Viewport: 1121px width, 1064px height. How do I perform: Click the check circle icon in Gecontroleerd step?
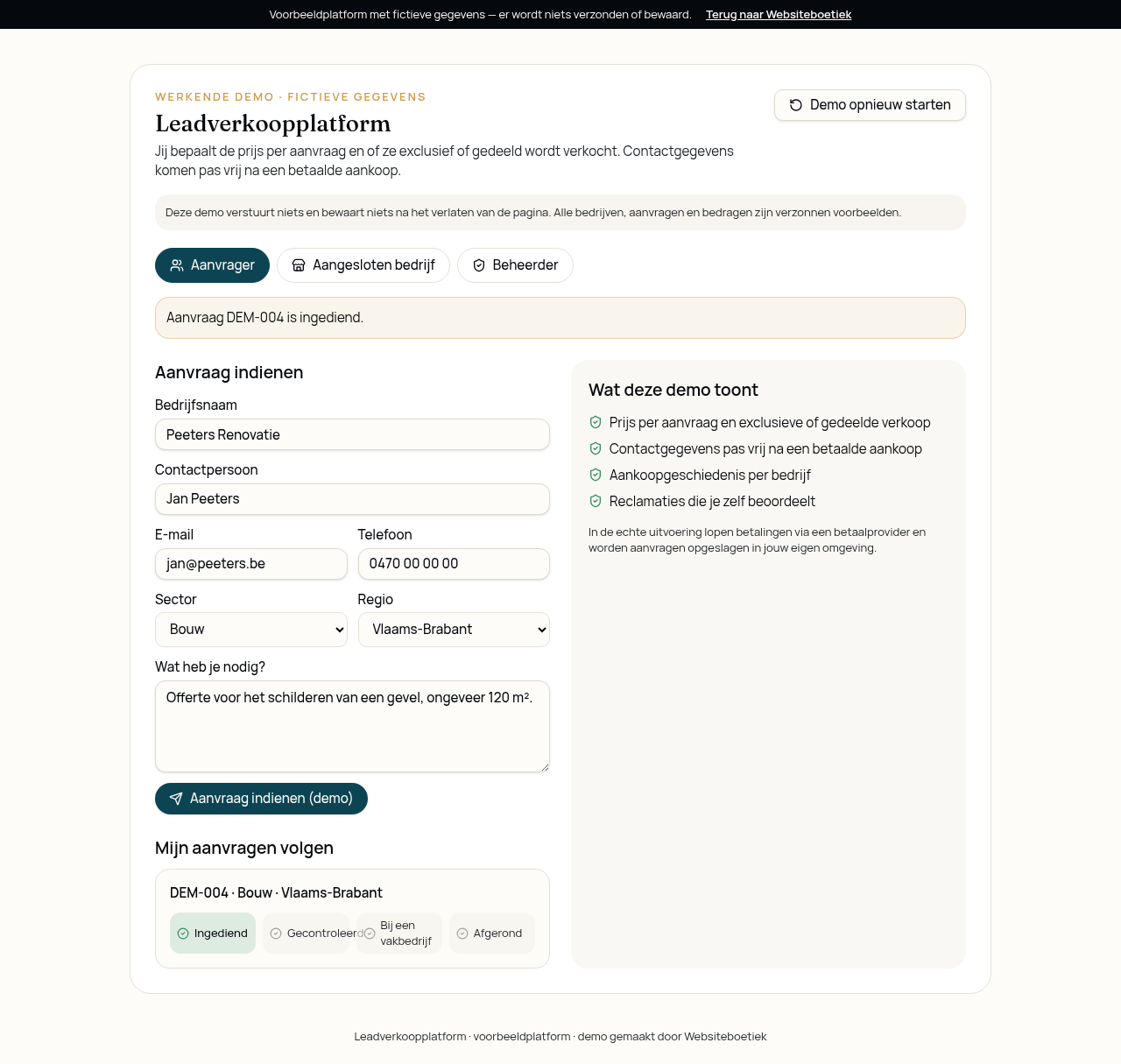(276, 934)
